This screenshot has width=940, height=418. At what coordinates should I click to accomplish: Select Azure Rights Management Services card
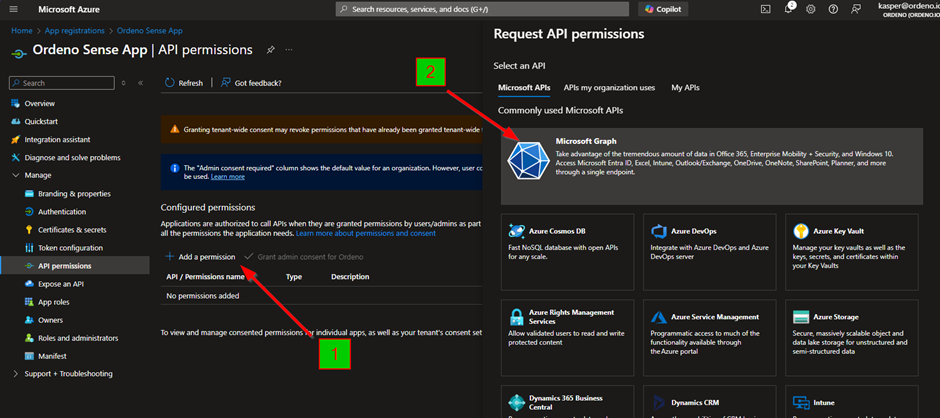click(x=567, y=338)
